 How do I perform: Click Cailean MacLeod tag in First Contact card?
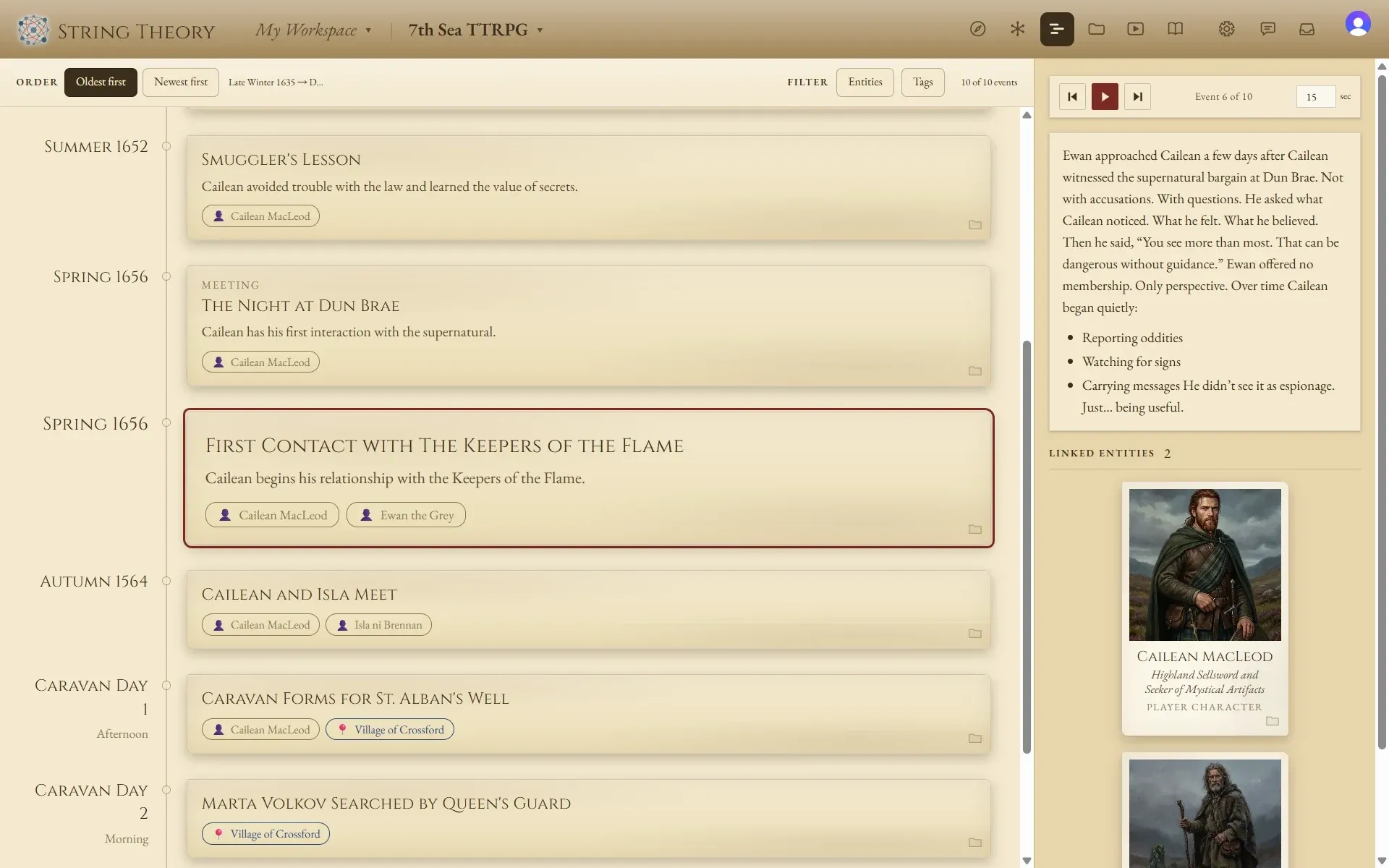pyautogui.click(x=272, y=515)
